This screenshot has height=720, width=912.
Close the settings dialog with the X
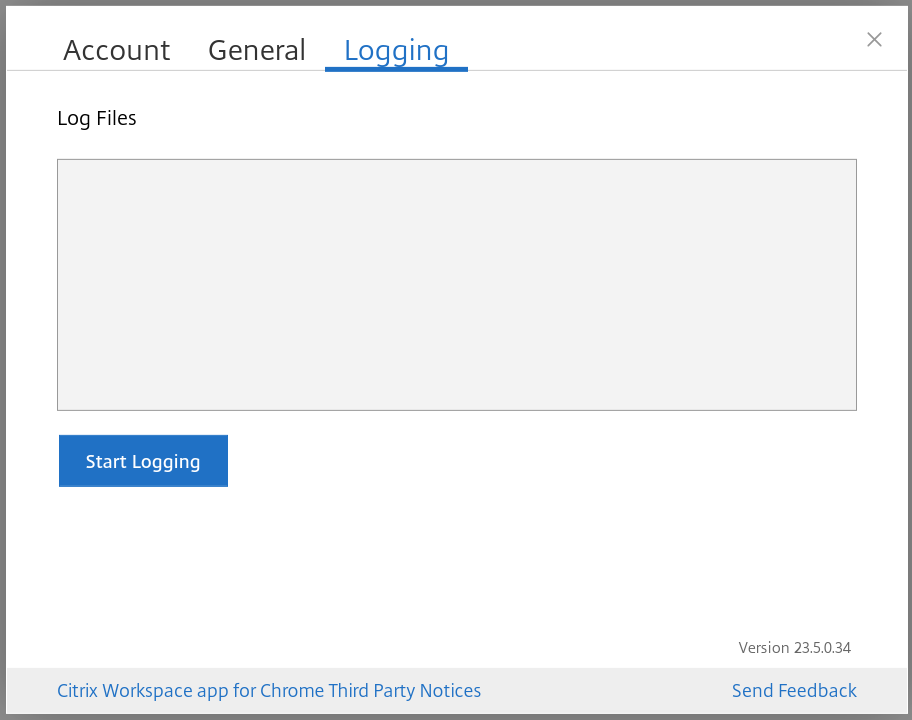[x=874, y=40]
